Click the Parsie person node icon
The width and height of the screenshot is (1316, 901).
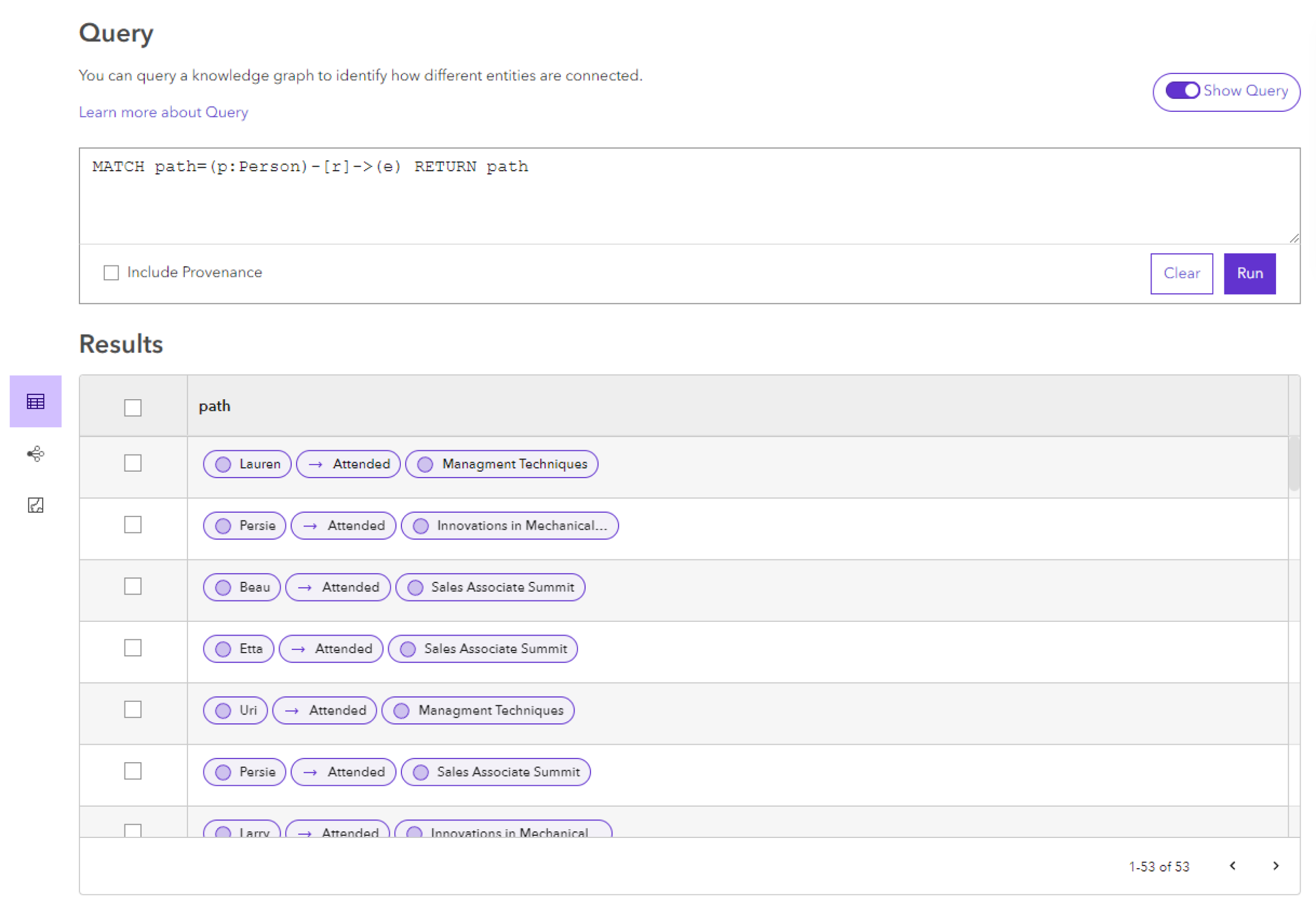pos(223,525)
